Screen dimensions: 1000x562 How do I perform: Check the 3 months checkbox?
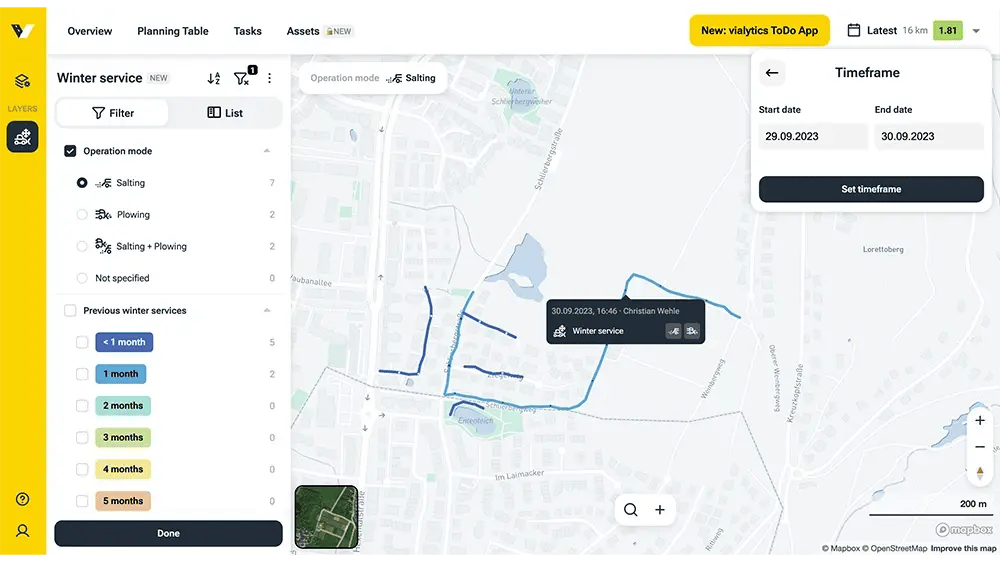tap(82, 438)
